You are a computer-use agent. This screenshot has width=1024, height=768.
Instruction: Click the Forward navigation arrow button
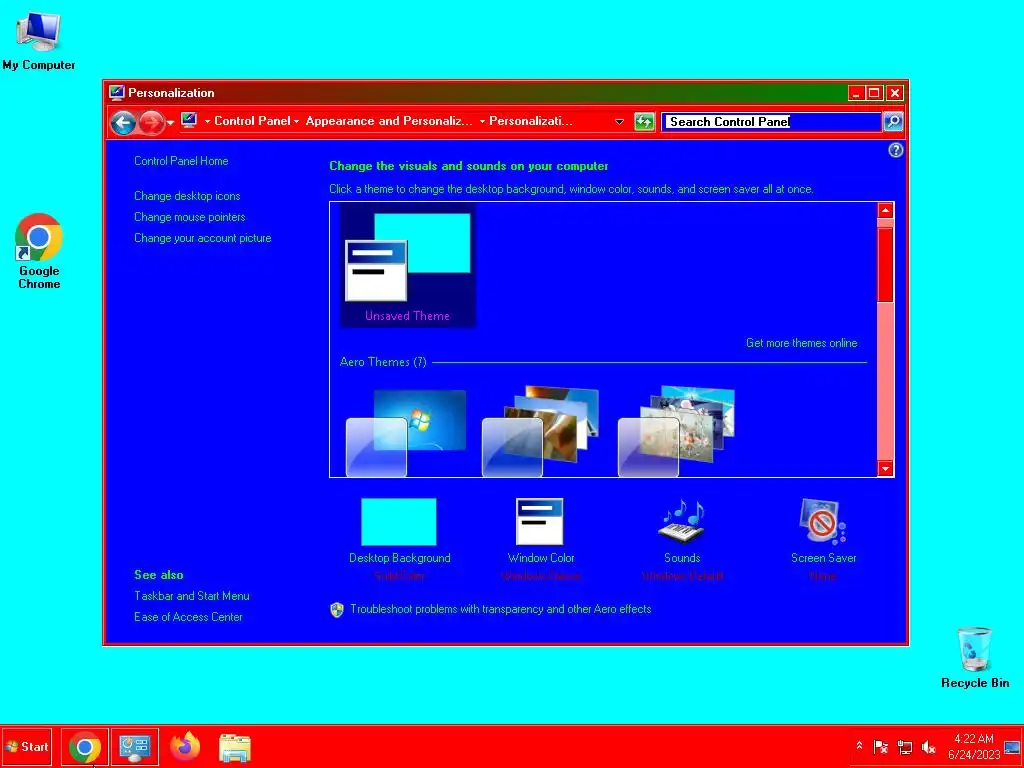coord(152,122)
